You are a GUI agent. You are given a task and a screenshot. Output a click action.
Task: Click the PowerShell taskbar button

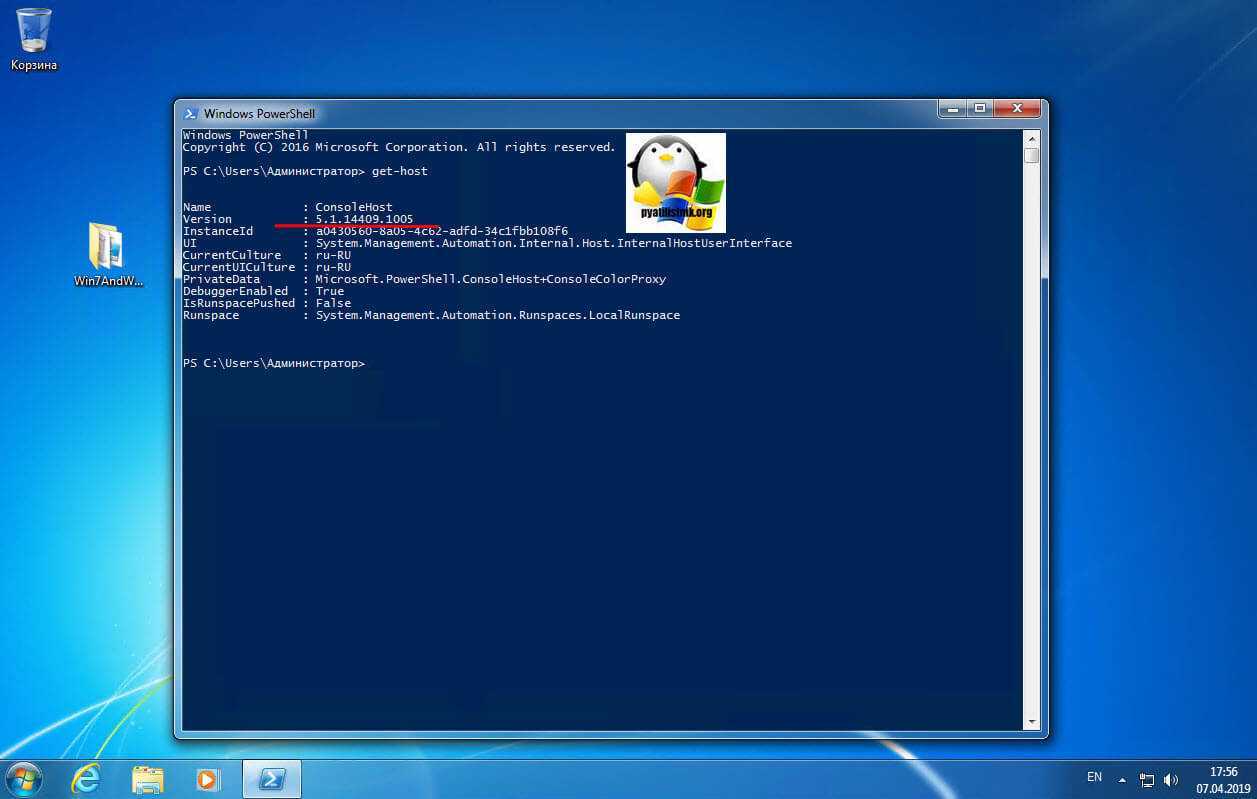click(x=271, y=779)
